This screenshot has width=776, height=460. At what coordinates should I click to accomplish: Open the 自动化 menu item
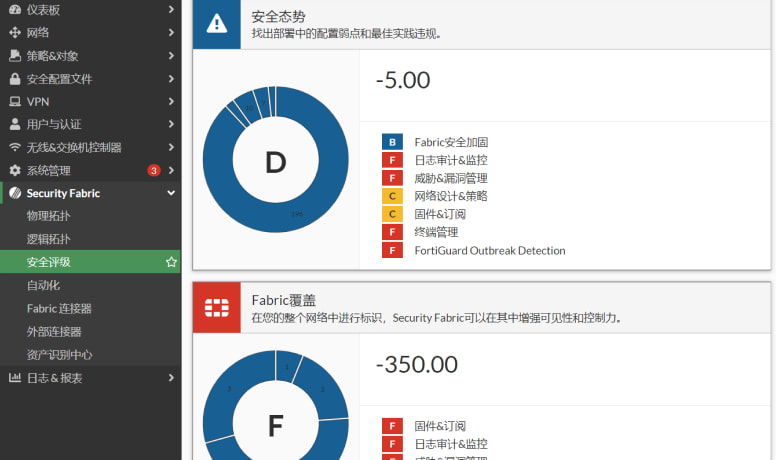pos(43,285)
